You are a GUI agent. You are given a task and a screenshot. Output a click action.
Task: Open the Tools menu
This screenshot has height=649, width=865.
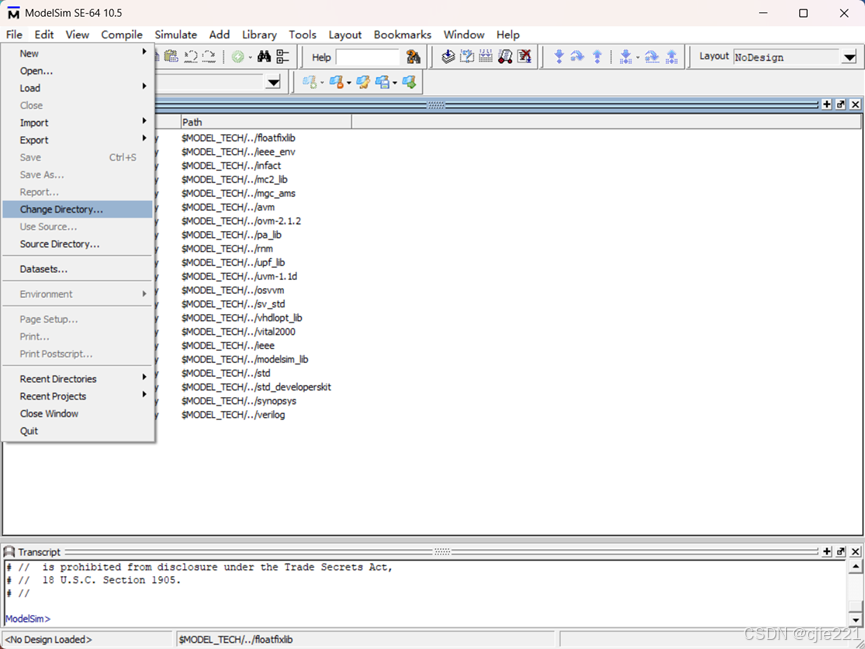click(x=302, y=34)
